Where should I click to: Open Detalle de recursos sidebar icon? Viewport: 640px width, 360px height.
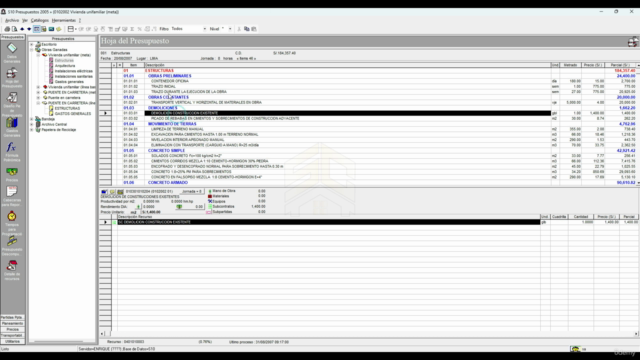tap(12, 266)
